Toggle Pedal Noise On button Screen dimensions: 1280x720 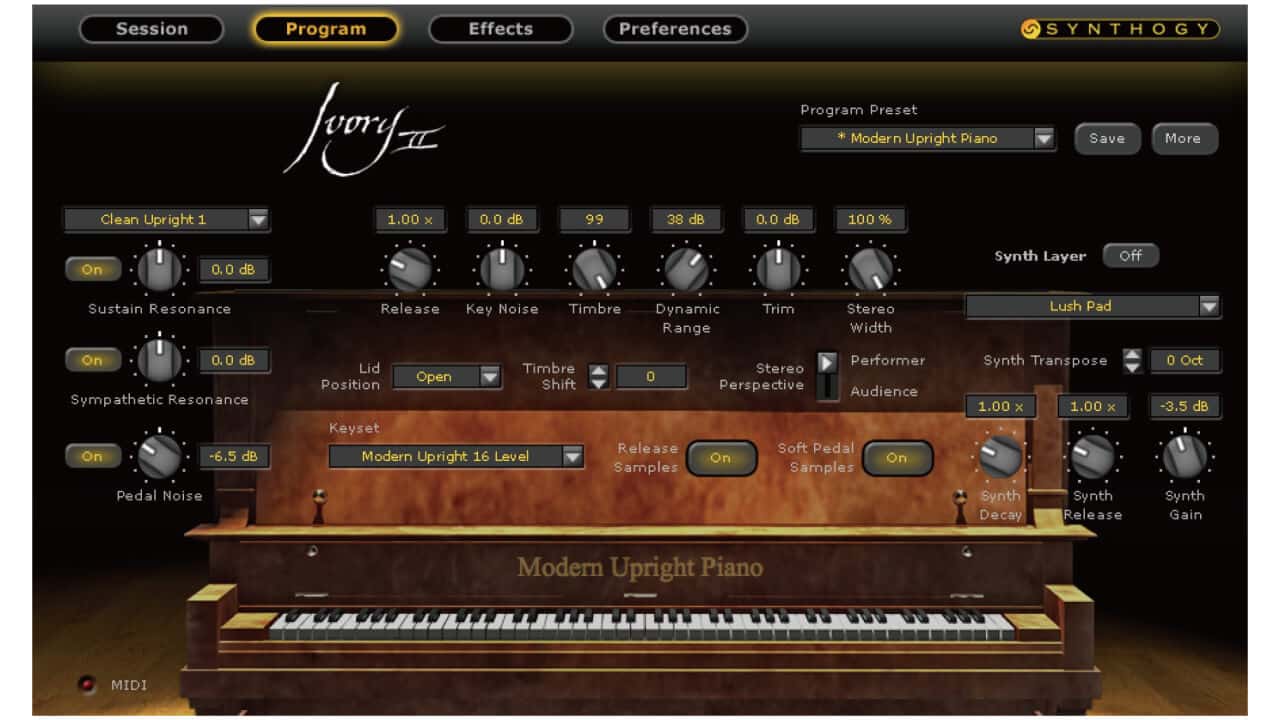tap(92, 456)
